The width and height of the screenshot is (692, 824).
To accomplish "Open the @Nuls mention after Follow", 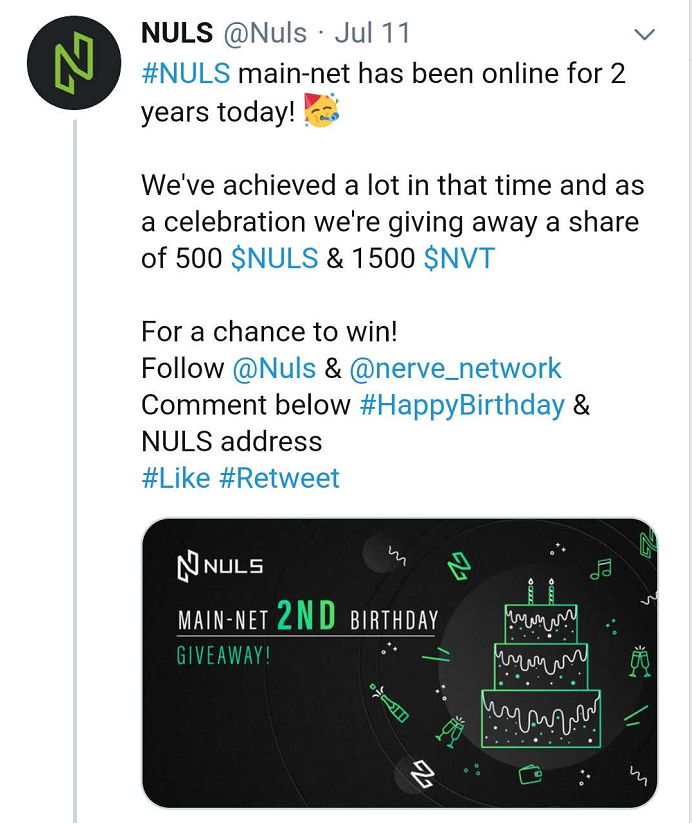I will (274, 368).
